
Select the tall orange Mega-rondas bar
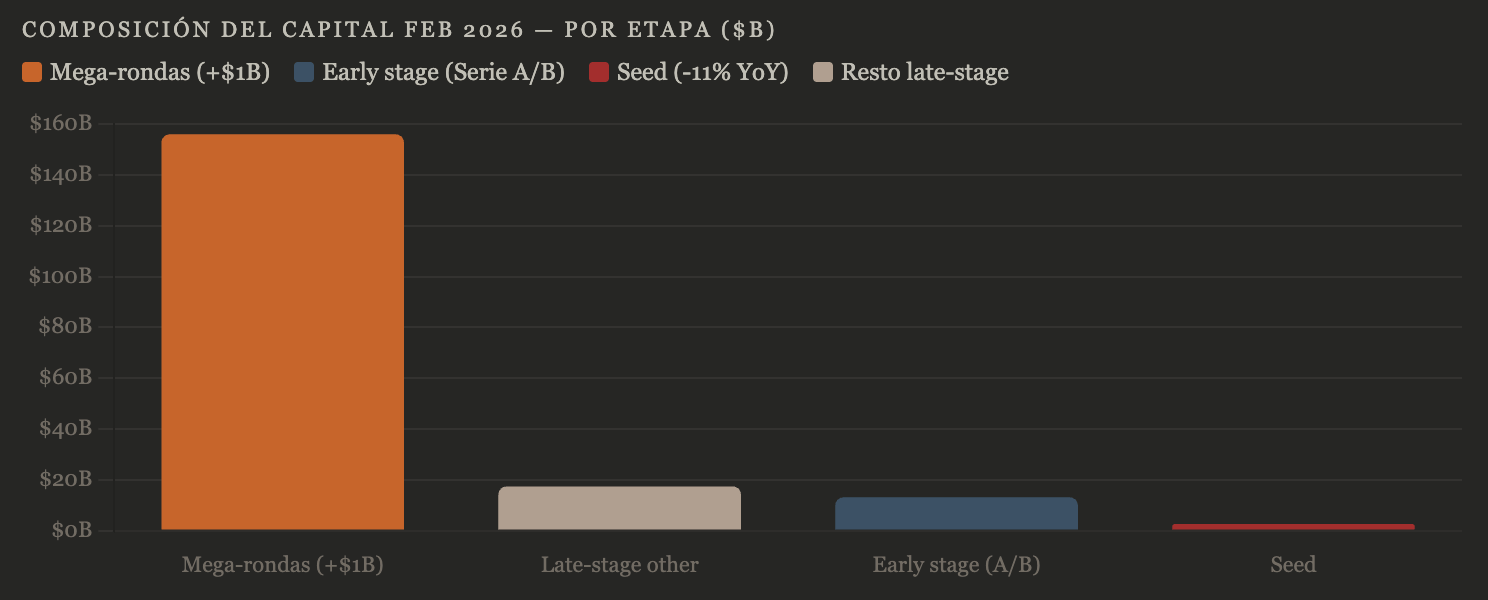click(x=283, y=332)
